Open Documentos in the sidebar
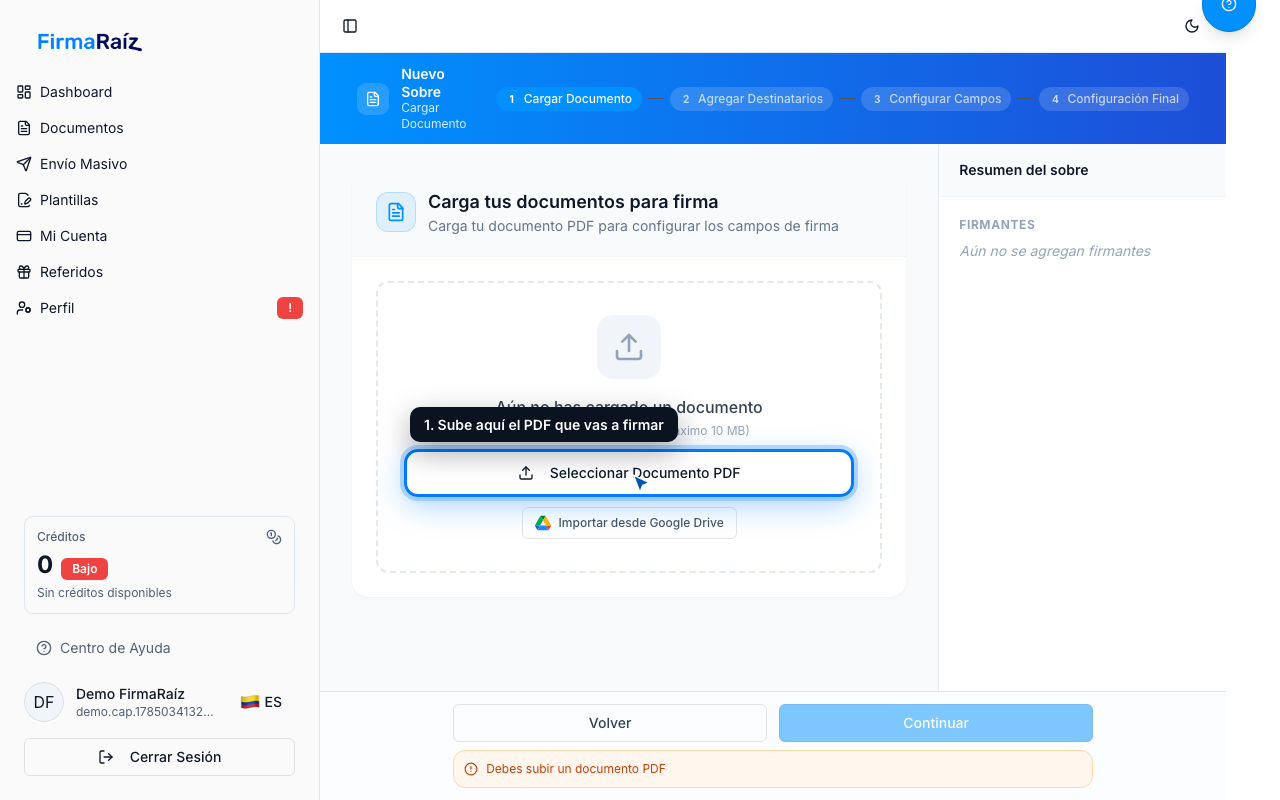The image size is (1280, 800). coord(160,128)
